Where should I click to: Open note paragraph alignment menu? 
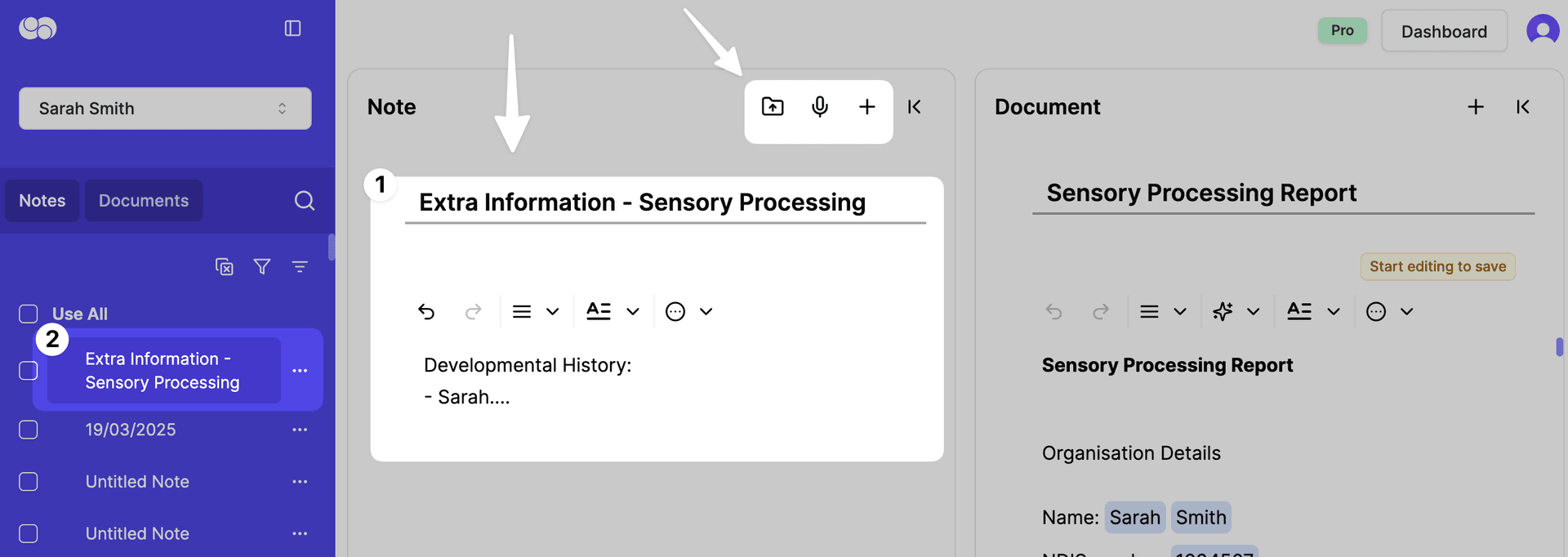(535, 312)
